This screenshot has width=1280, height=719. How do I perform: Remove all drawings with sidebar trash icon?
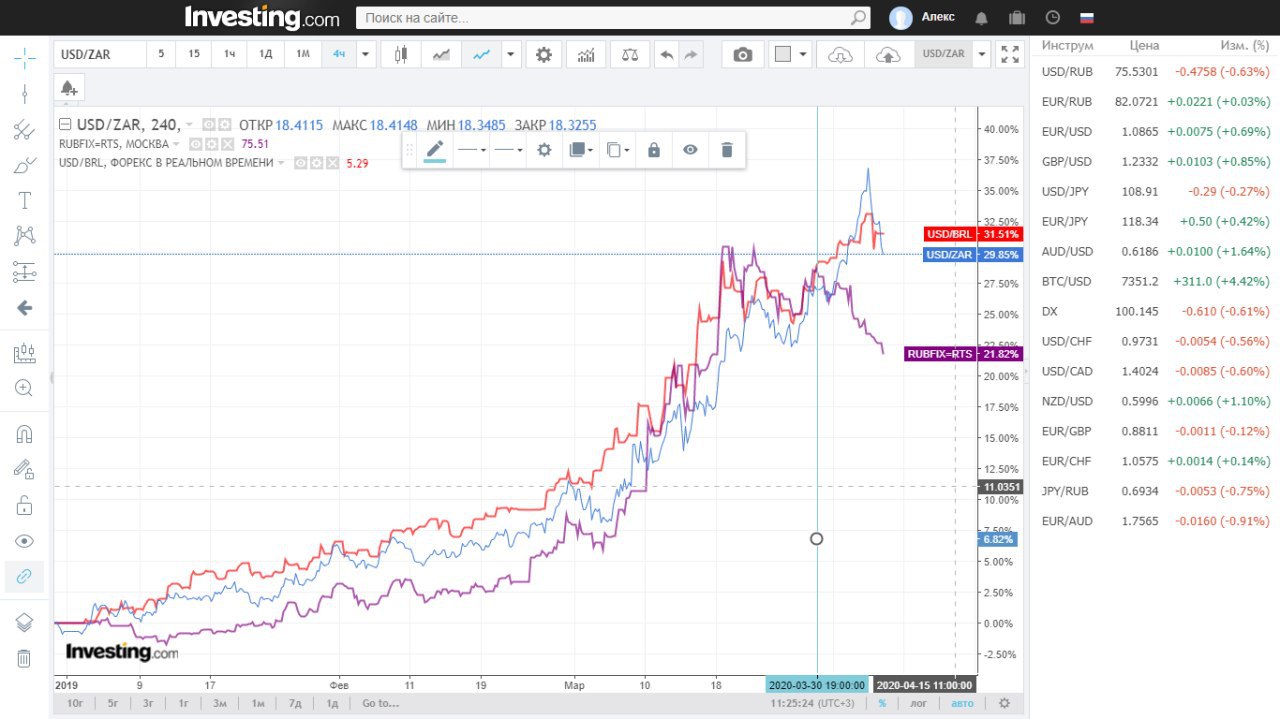point(24,658)
